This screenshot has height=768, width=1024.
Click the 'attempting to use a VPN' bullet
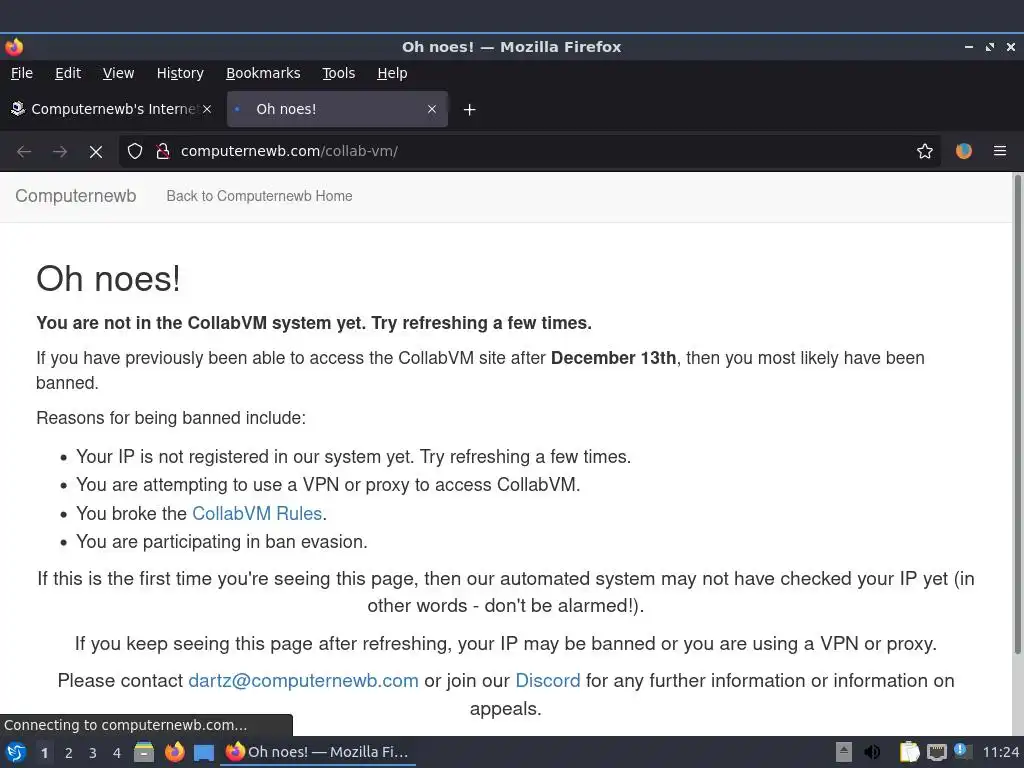[328, 485]
